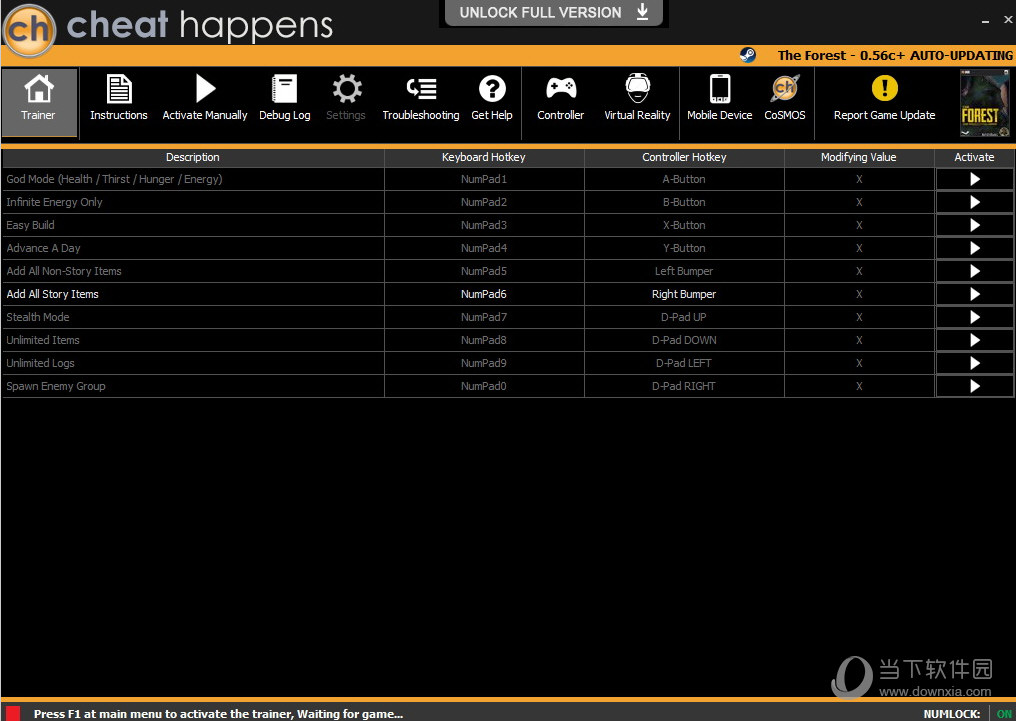The width and height of the screenshot is (1016, 721).
Task: Select Easy Build description text
Action: [30, 225]
